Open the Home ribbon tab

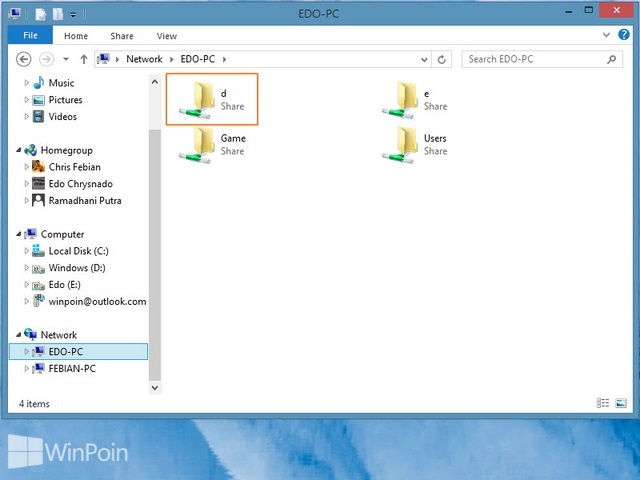[76, 36]
